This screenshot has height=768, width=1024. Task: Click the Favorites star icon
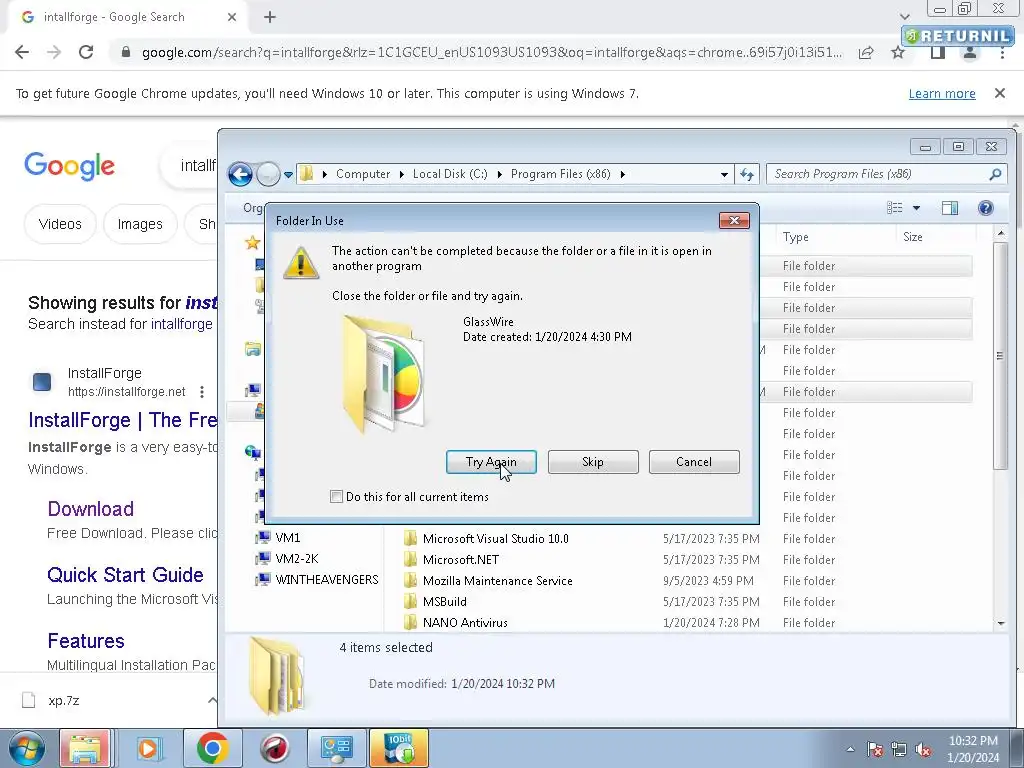(x=252, y=243)
